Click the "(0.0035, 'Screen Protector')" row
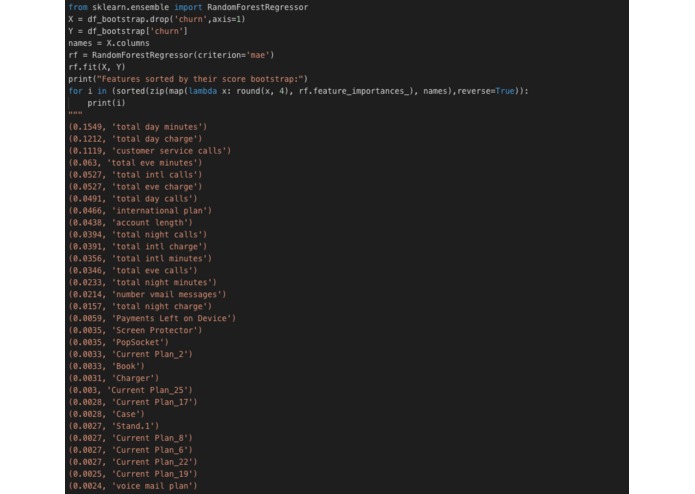The height and width of the screenshot is (494, 695). click(x=135, y=330)
